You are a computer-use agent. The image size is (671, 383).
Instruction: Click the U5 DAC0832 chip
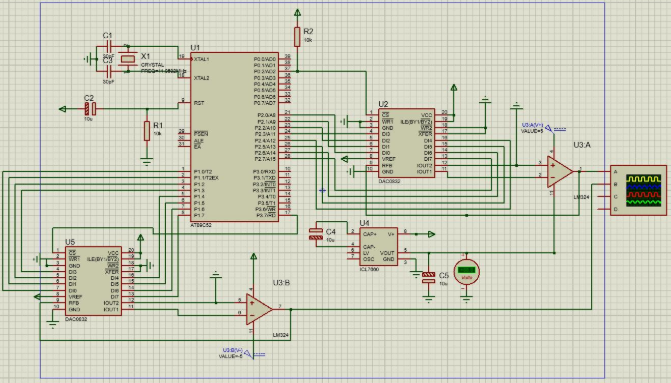[x=93, y=281]
